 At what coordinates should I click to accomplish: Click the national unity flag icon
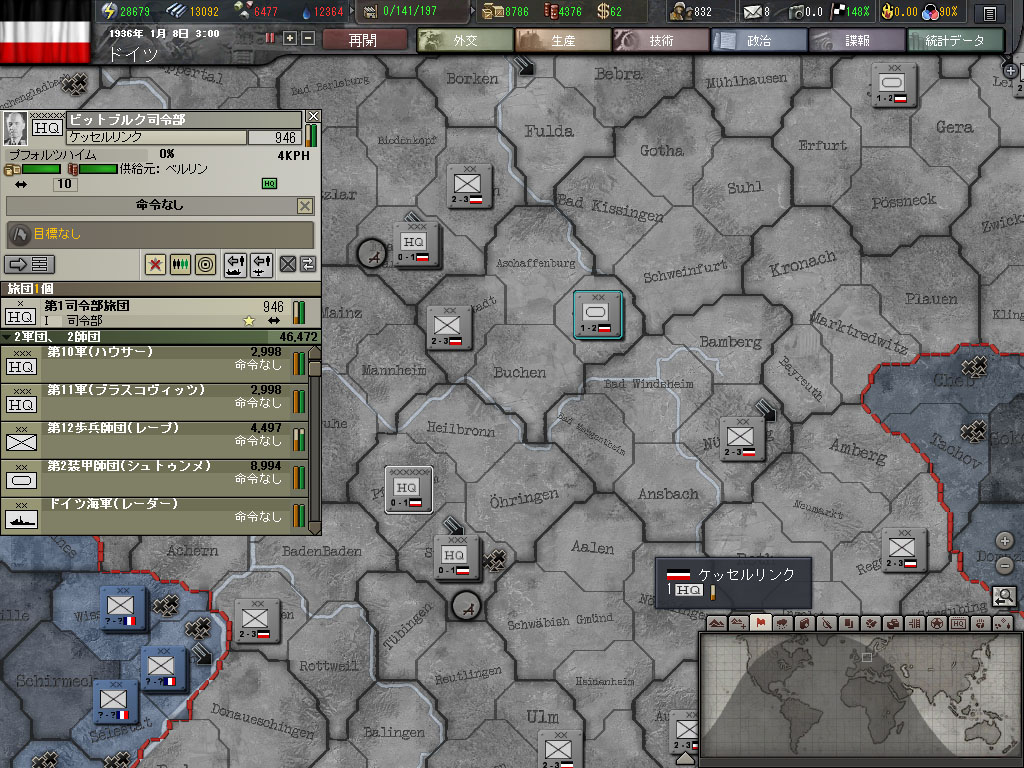point(837,11)
